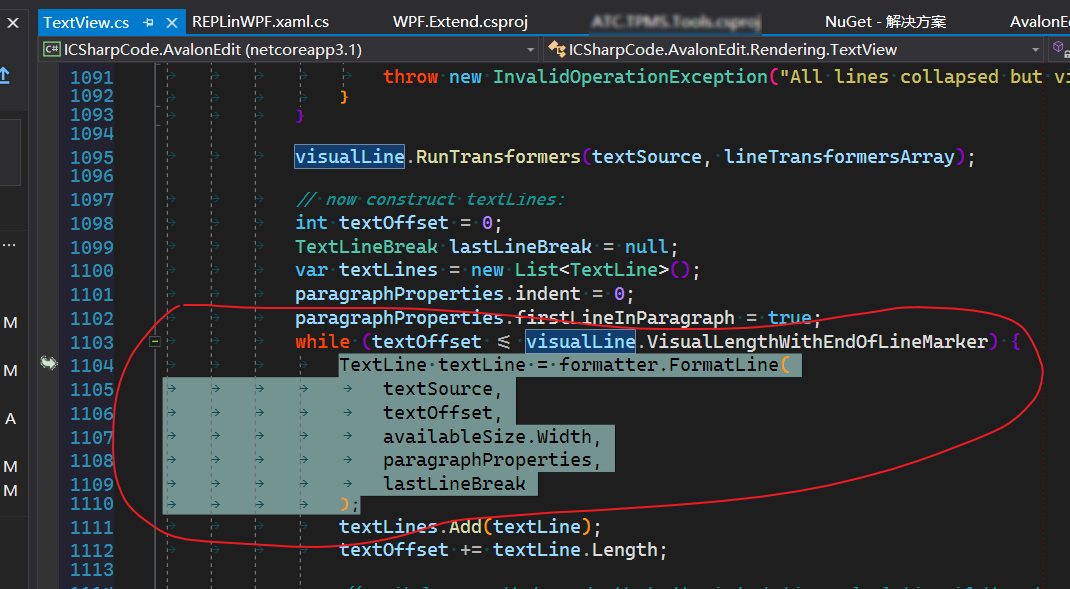Open the ICSharpCode.AvalonEdit (netcoreapp3.1) project dropdown
The image size is (1070, 589).
[532, 47]
